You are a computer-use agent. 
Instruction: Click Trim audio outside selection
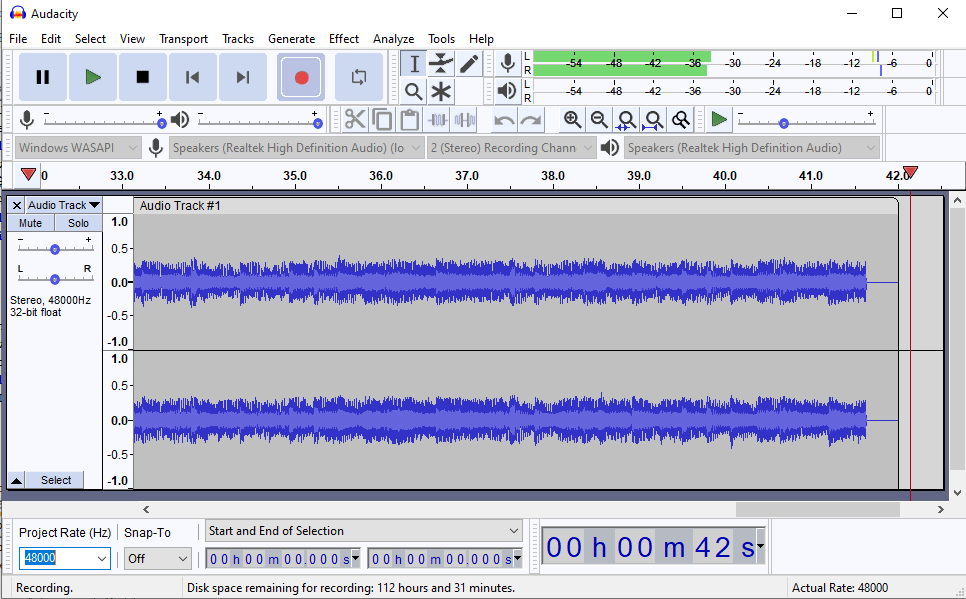[437, 120]
